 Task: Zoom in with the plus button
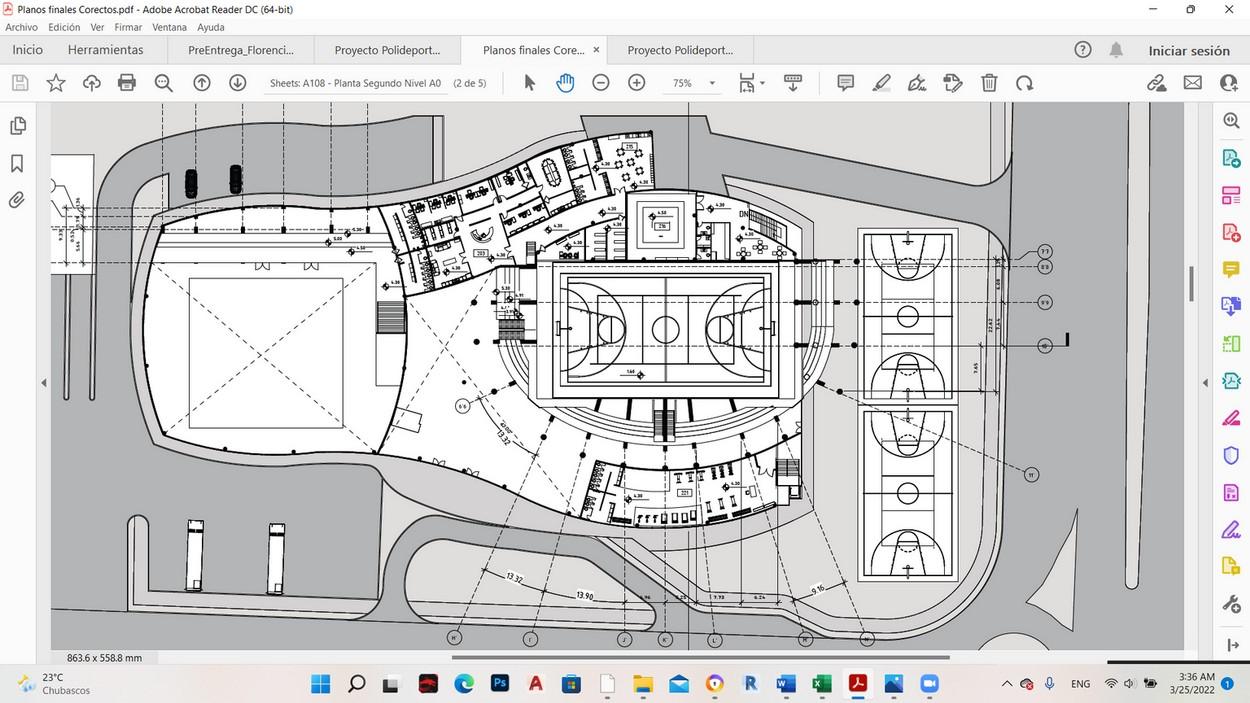point(637,83)
